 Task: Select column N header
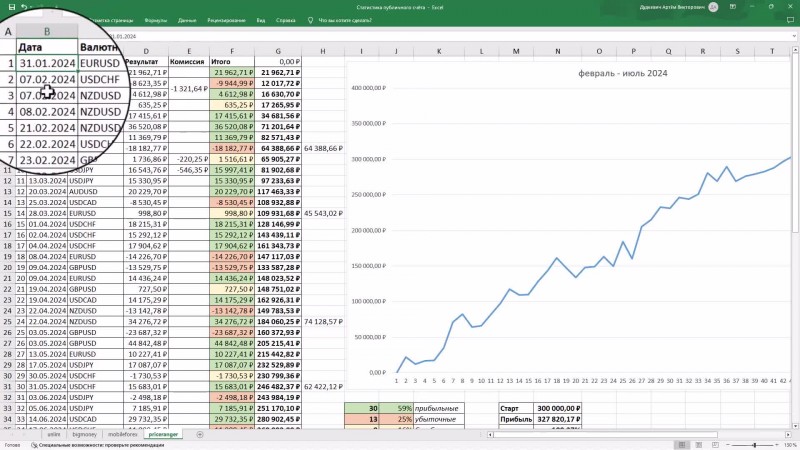click(557, 51)
